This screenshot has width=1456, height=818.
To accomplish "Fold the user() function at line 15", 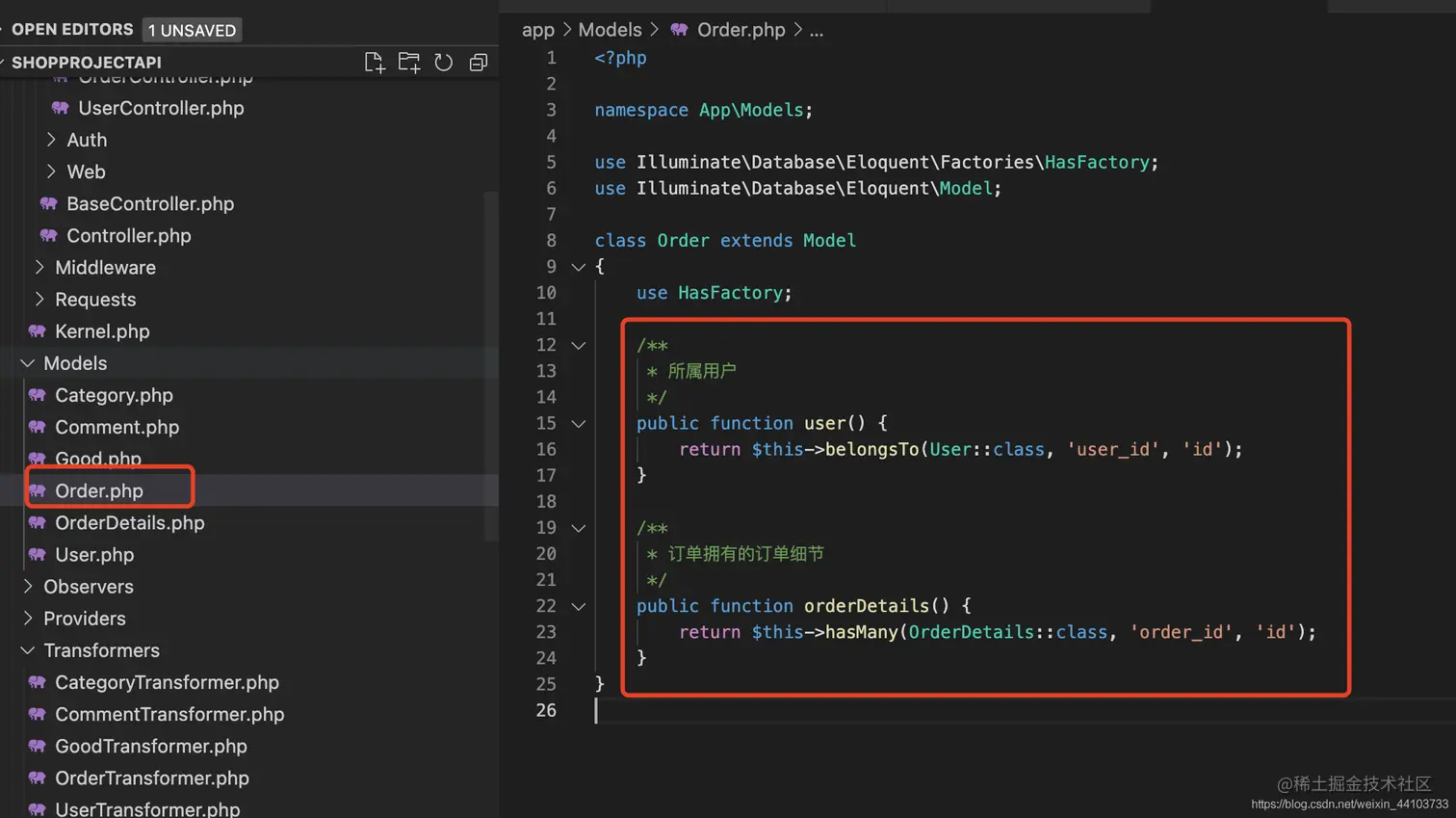I will point(579,423).
